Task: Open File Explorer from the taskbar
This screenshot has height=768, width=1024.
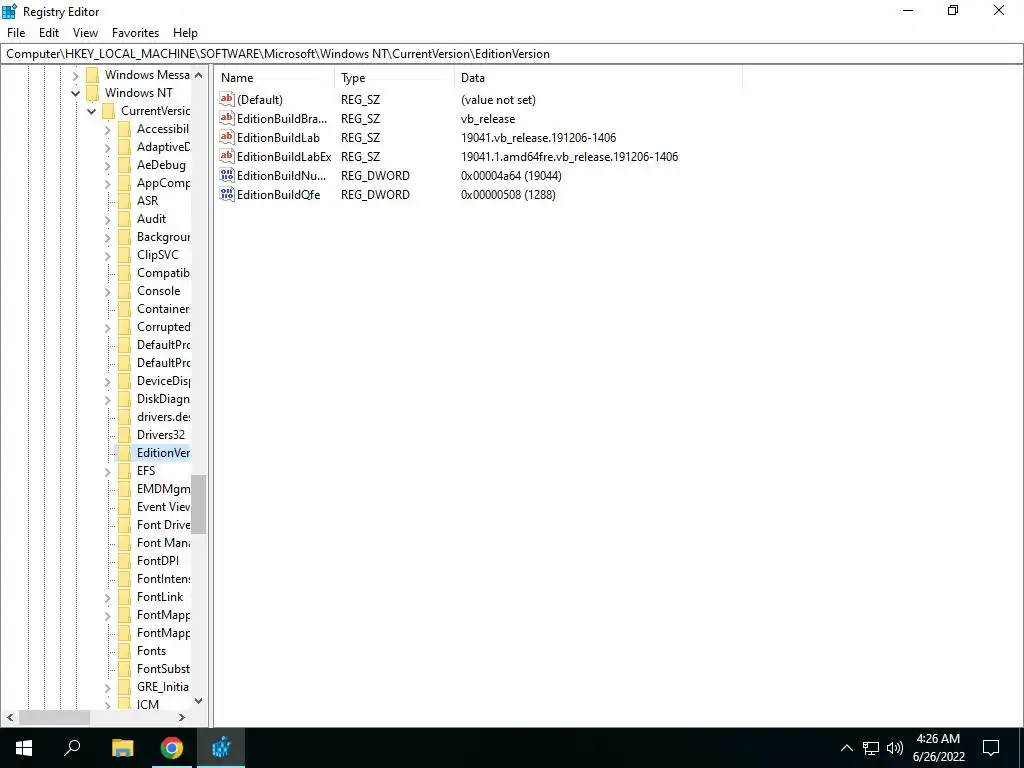Action: [x=122, y=748]
